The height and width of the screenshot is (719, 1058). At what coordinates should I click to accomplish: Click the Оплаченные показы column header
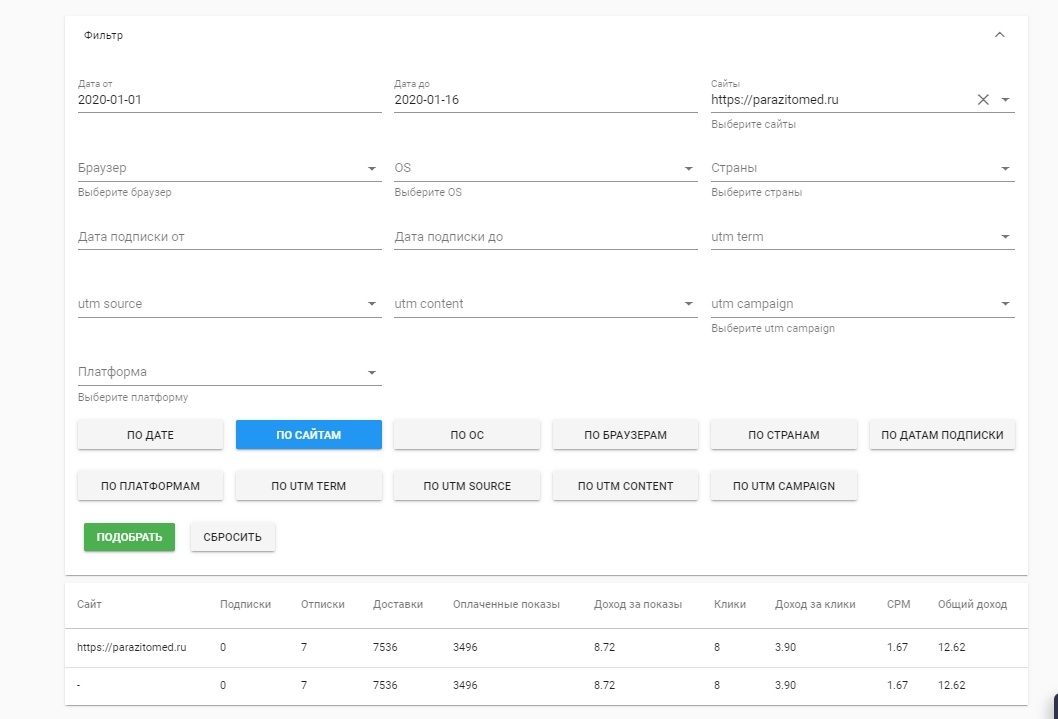(506, 604)
